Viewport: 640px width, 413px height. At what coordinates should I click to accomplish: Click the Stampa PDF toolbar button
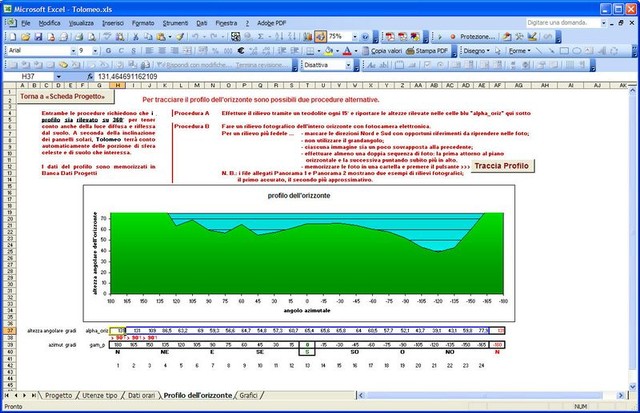click(x=427, y=51)
